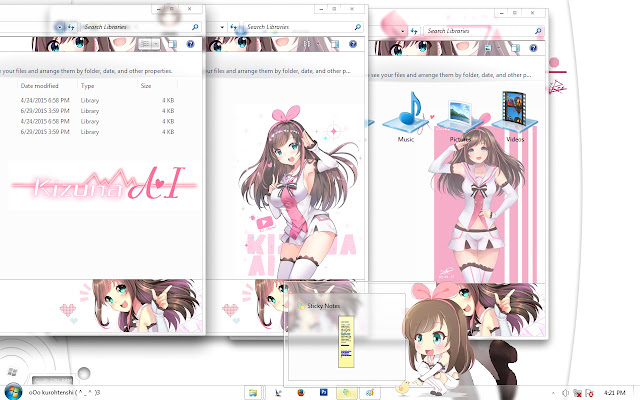Open Windows Explorer from the taskbar
The image size is (640, 400).
[x=253, y=393]
